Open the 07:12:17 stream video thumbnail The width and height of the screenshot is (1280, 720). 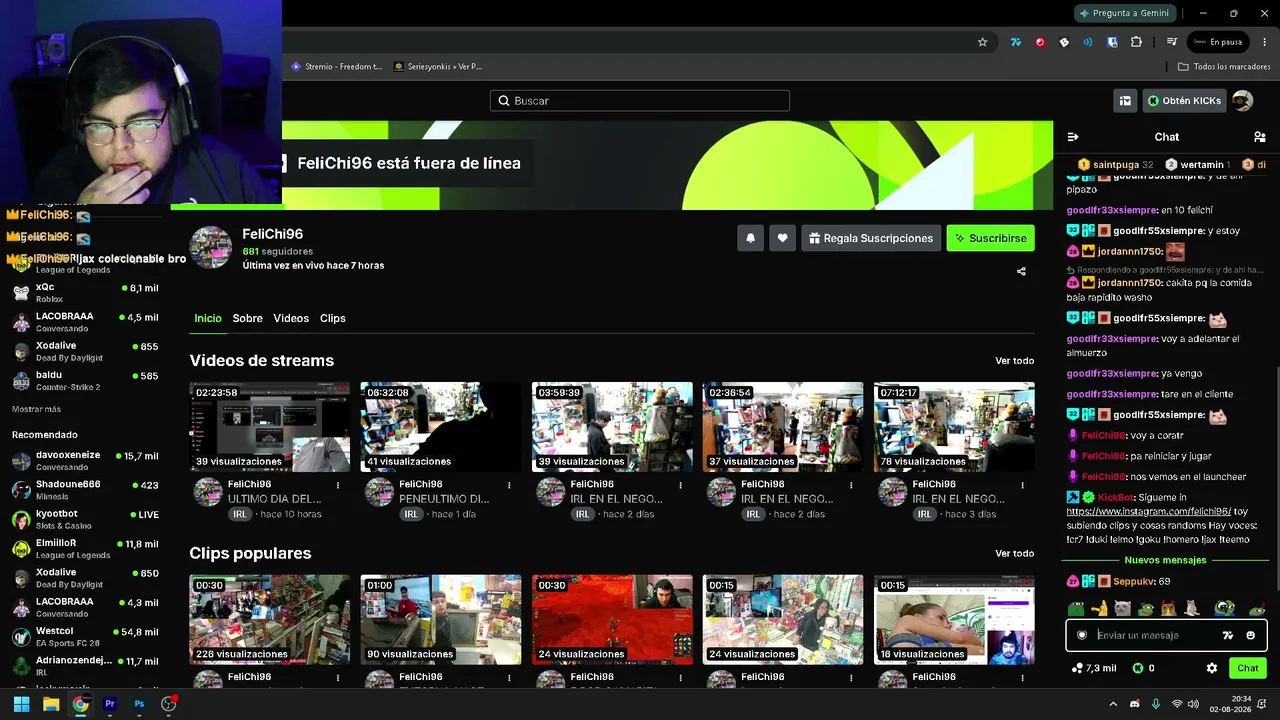point(954,427)
